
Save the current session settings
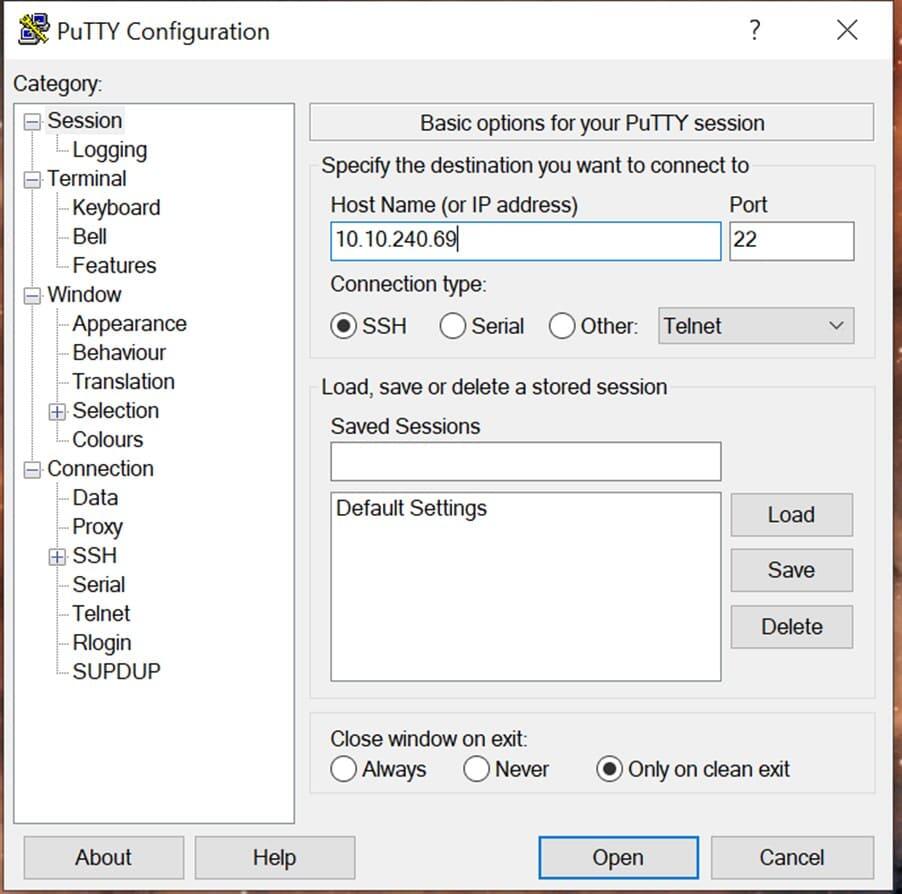(791, 570)
